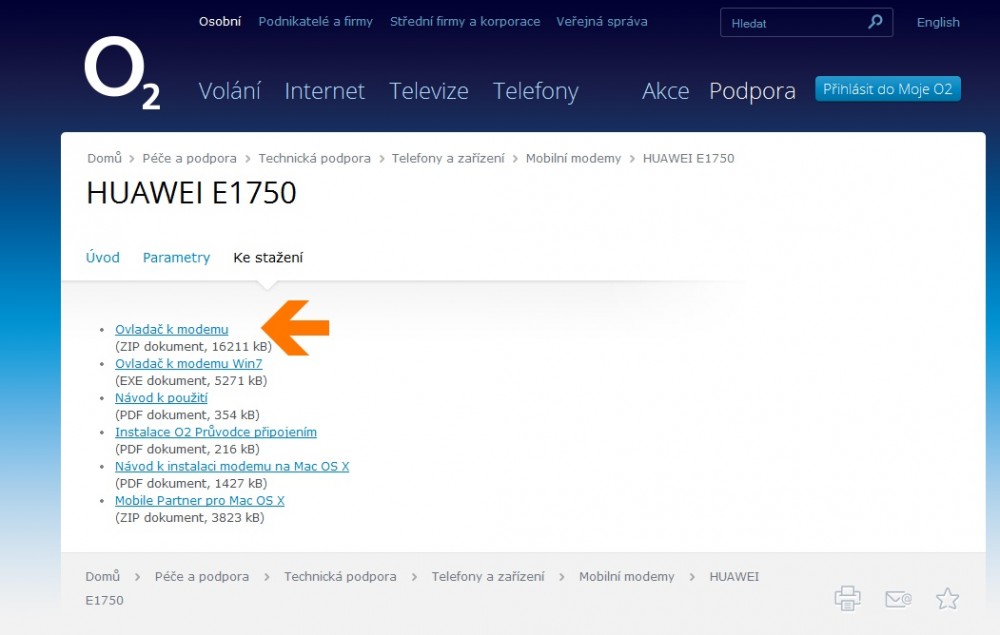Screen dimensions: 1000x635
Task: Click the print page icon
Action: point(847,598)
